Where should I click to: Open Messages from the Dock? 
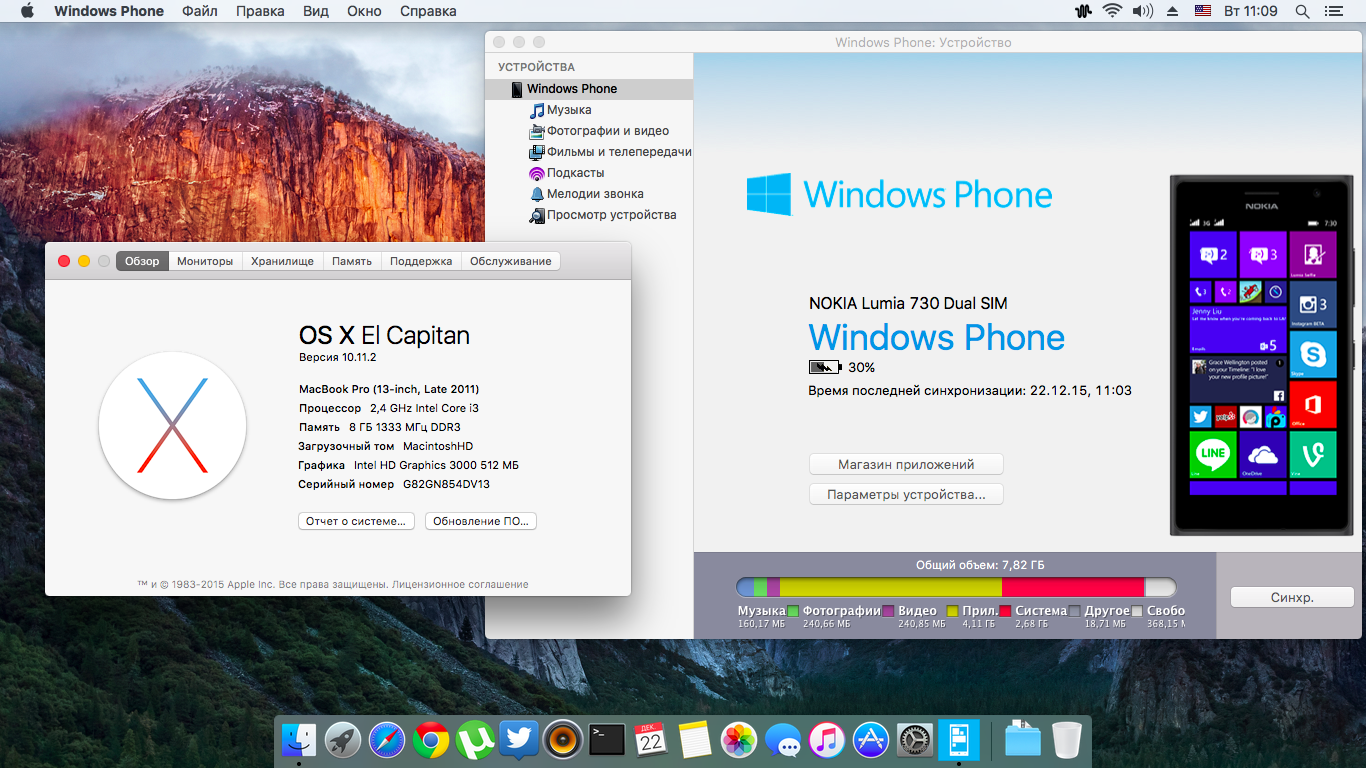783,740
